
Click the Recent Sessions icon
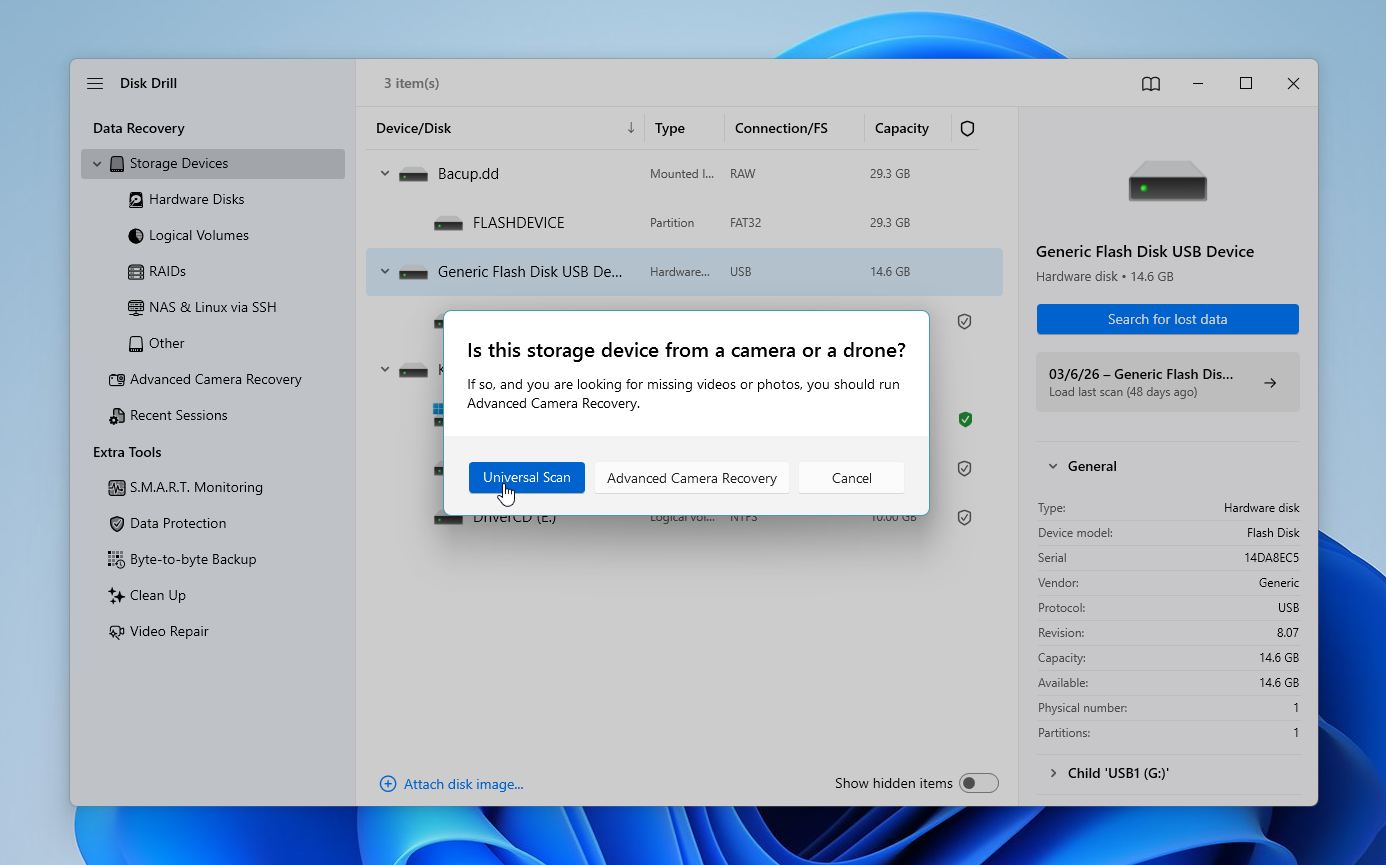(117, 416)
